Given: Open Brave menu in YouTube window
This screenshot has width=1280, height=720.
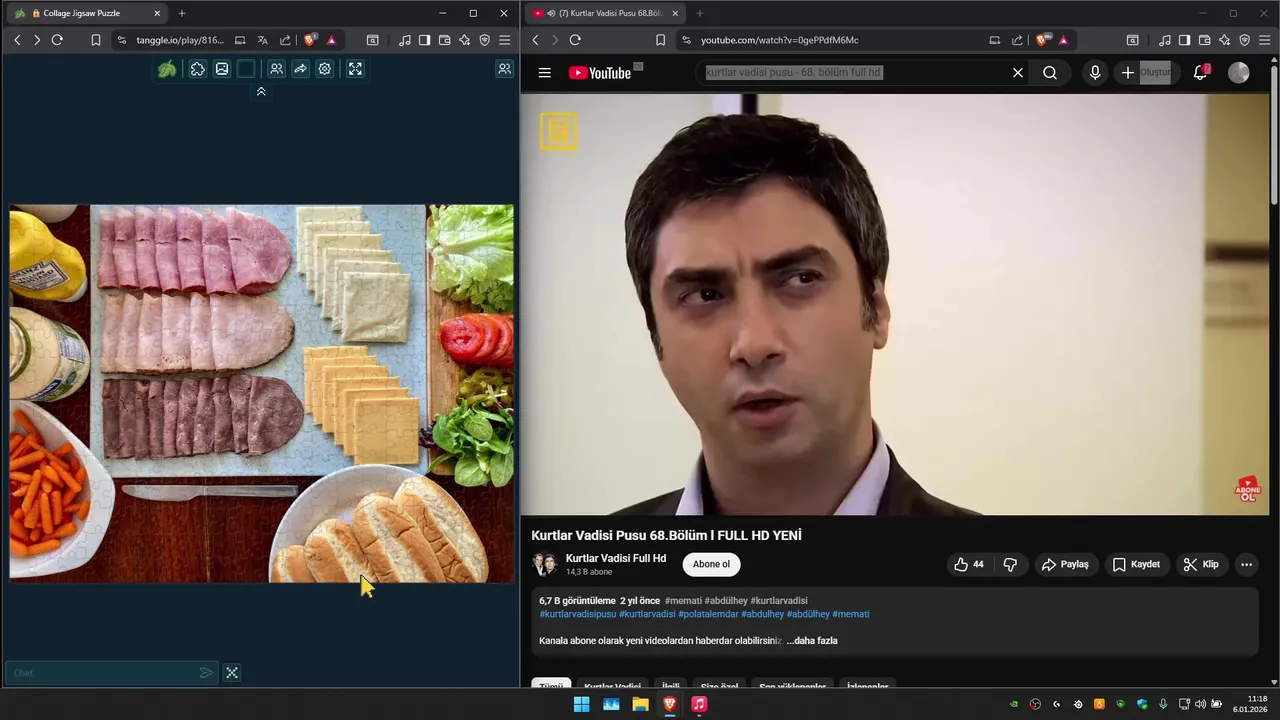Looking at the screenshot, I should click(1264, 40).
